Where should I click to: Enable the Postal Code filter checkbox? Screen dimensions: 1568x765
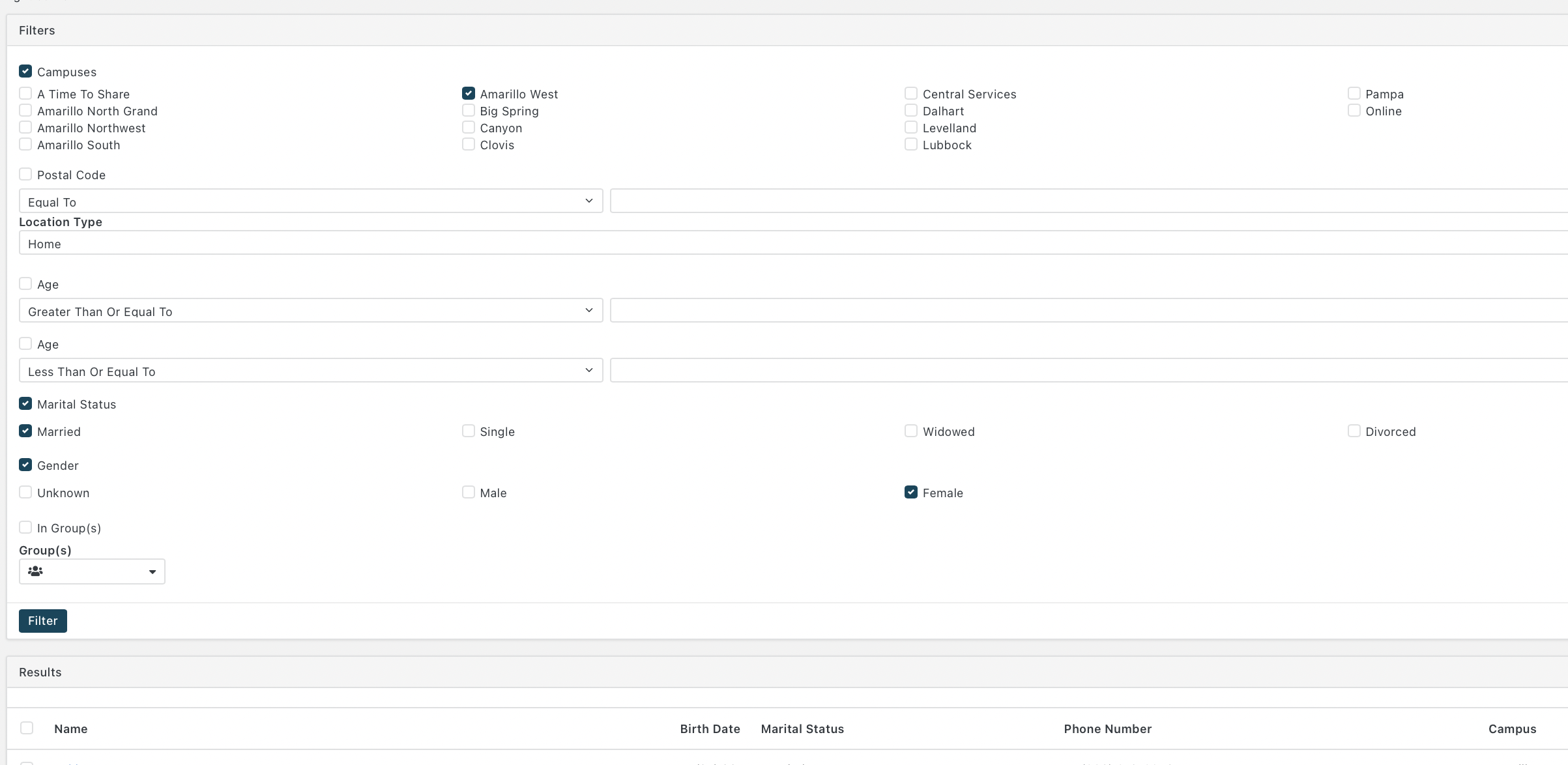coord(25,174)
